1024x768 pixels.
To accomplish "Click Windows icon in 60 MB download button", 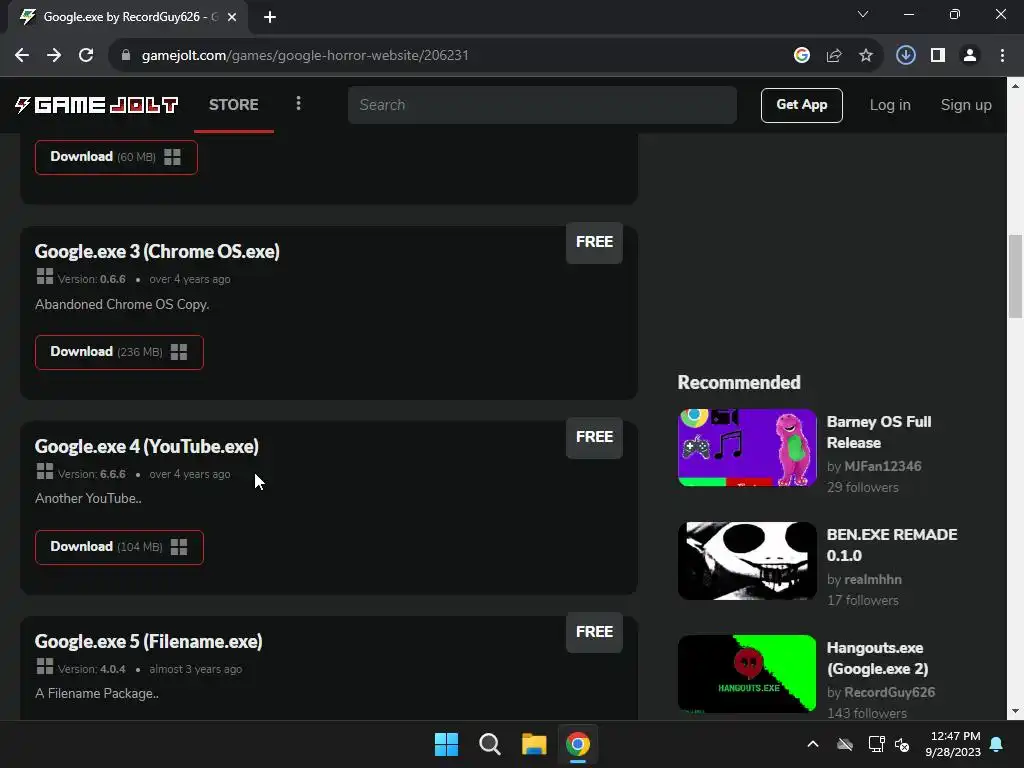I will click(172, 157).
